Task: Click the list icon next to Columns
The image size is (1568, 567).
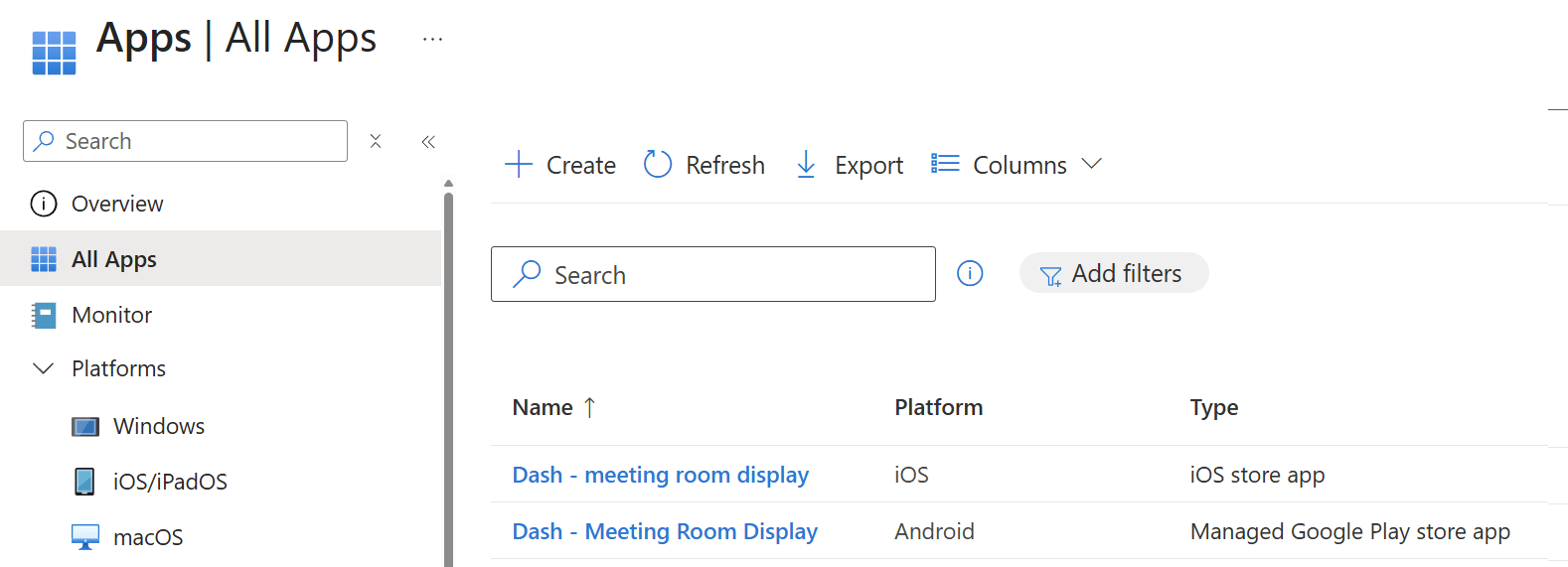Action: click(945, 163)
